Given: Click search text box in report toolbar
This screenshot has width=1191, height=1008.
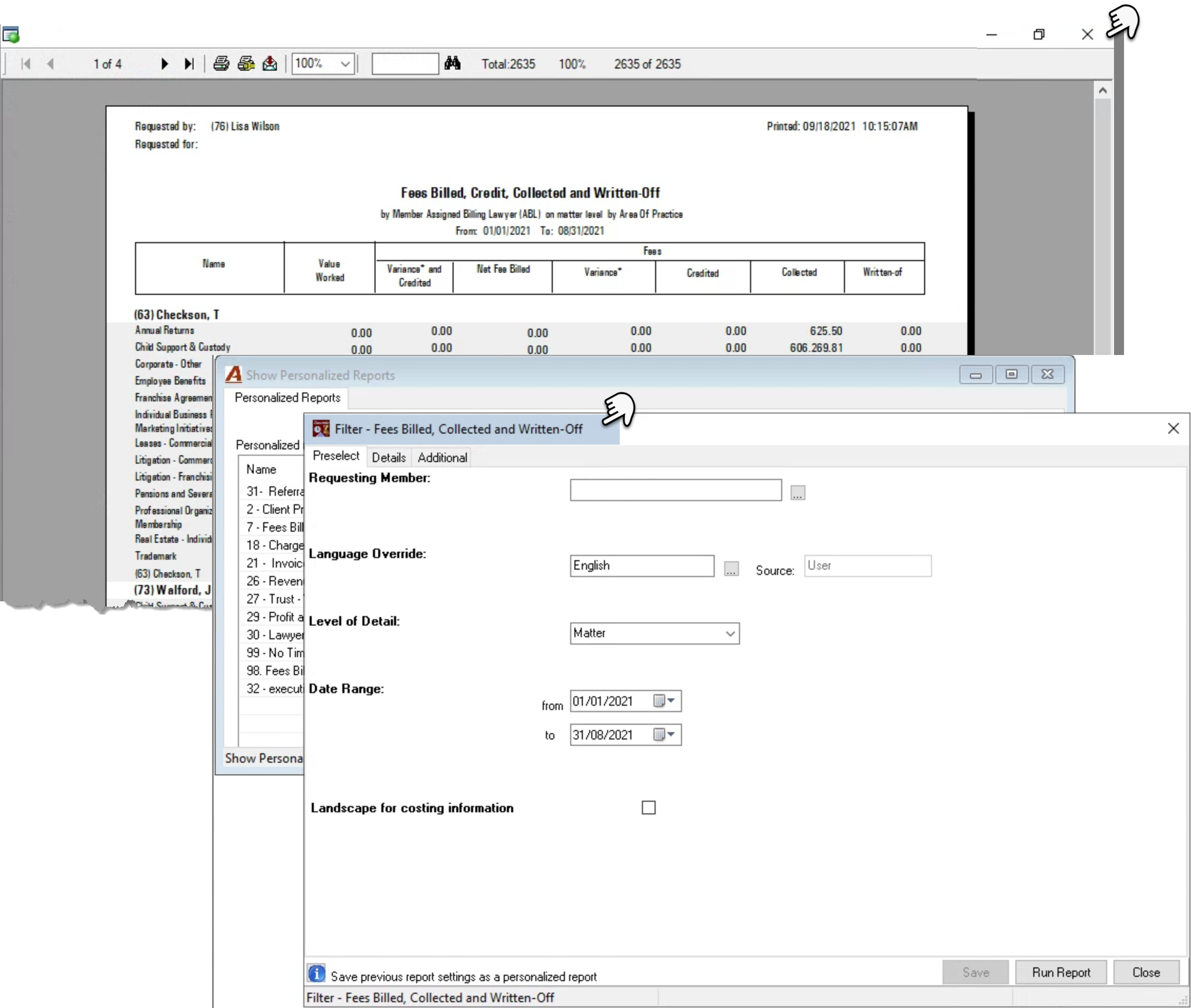Looking at the screenshot, I should tap(405, 63).
